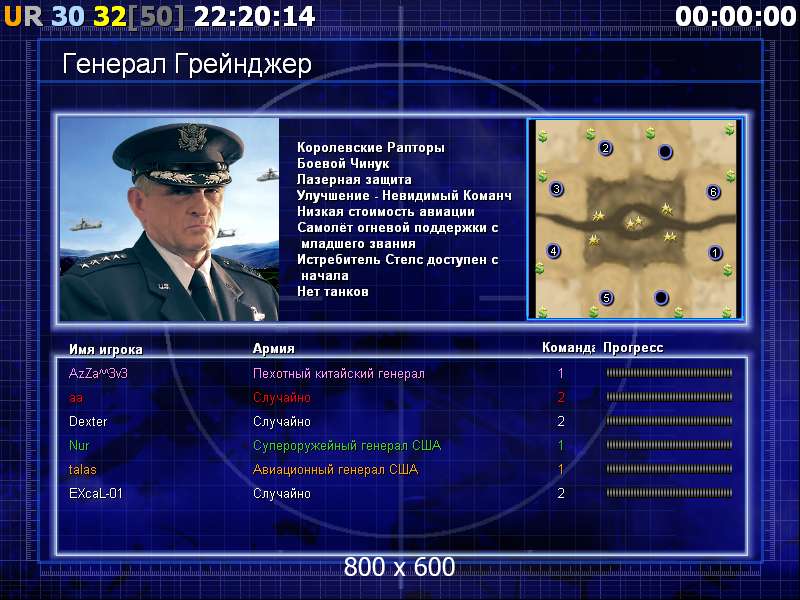This screenshot has height=600, width=800.
Task: Click the '800 x 600' resolution label
Action: (x=399, y=567)
